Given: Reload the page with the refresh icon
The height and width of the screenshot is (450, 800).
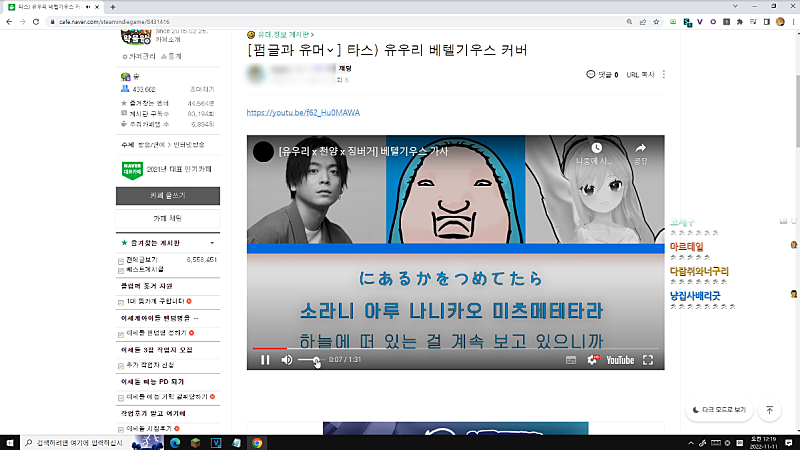Looking at the screenshot, I should [x=36, y=22].
